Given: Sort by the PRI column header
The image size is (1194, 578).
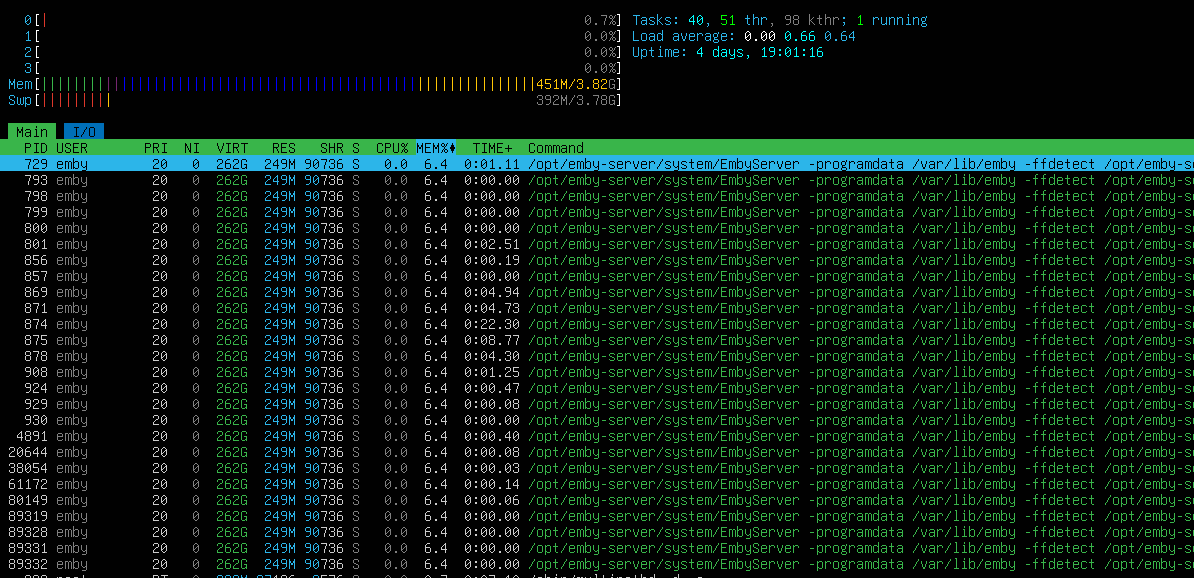Looking at the screenshot, I should coord(155,148).
